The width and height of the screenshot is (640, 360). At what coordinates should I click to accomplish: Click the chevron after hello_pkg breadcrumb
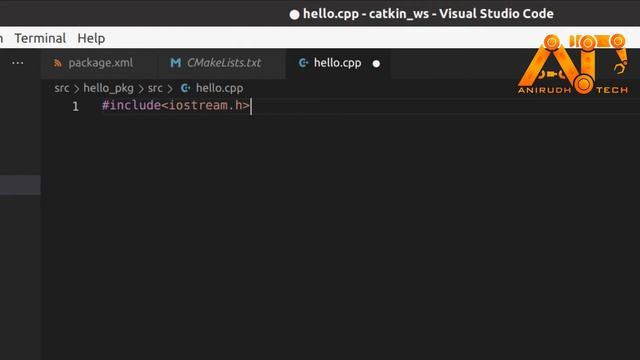141,89
